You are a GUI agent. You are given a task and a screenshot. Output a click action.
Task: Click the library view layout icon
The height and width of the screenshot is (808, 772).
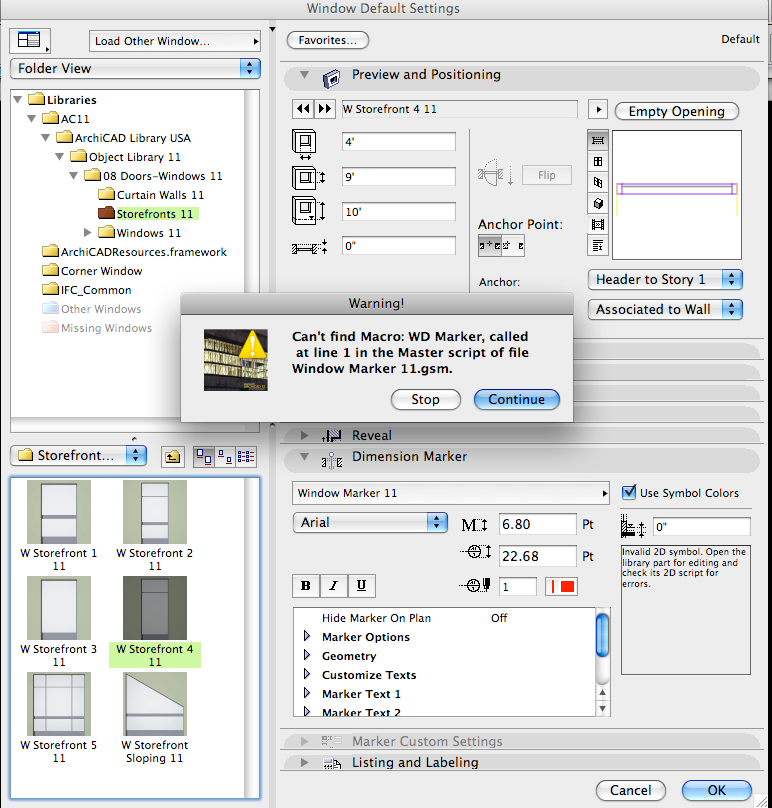pyautogui.click(x=29, y=40)
